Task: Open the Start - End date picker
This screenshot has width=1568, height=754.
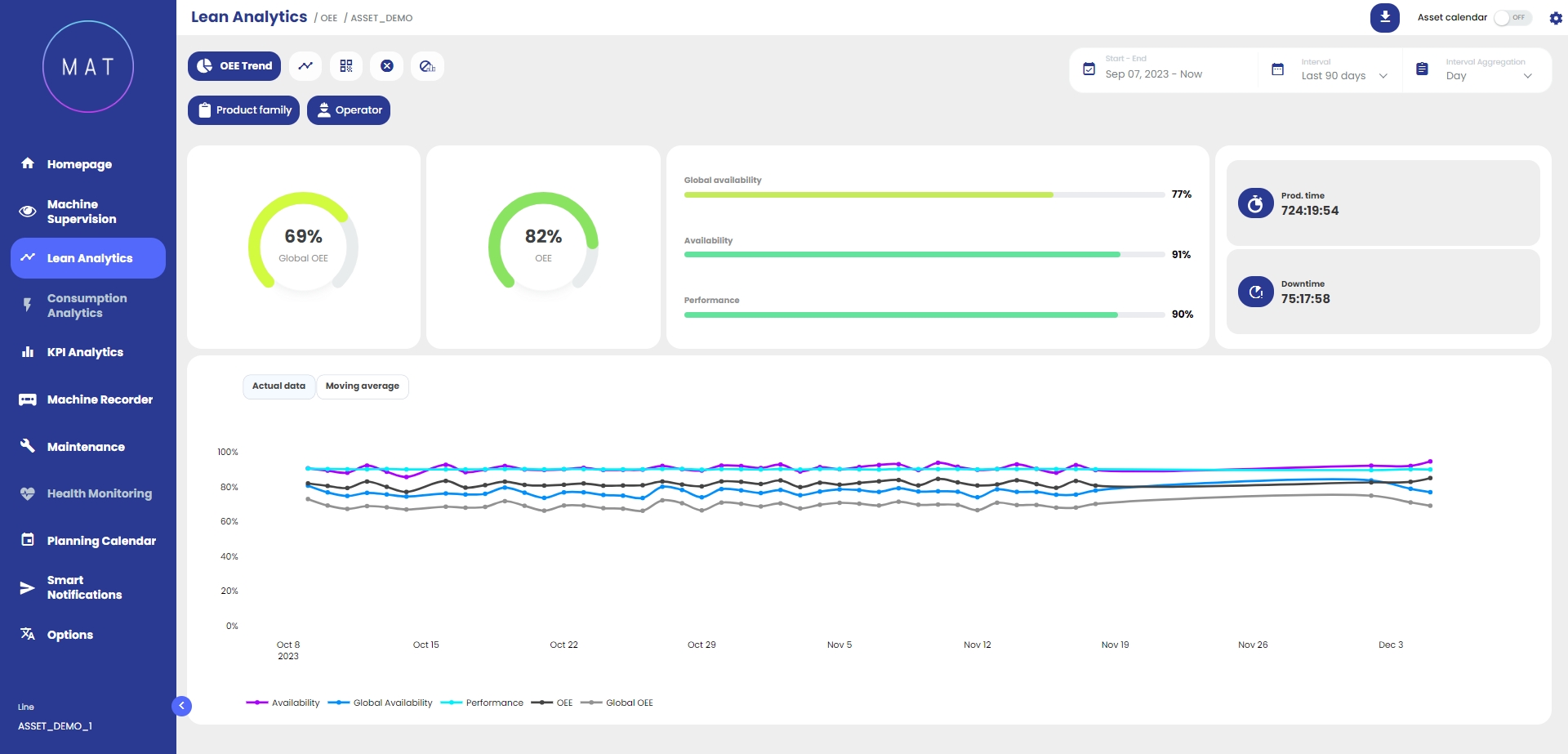Action: (1153, 74)
